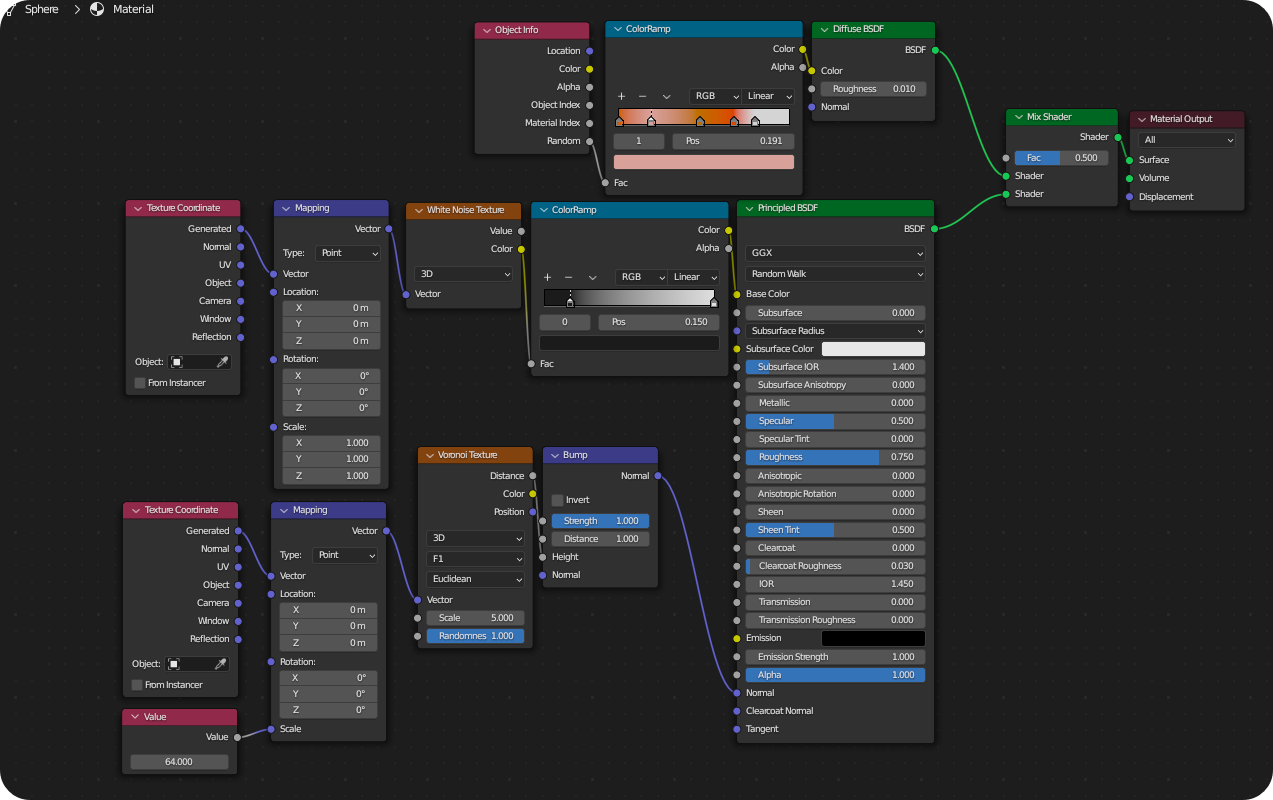The image size is (1273, 800).
Task: Open Linear interpolation dropdown in ColorRamp with Pos 0.191
Action: coord(768,96)
